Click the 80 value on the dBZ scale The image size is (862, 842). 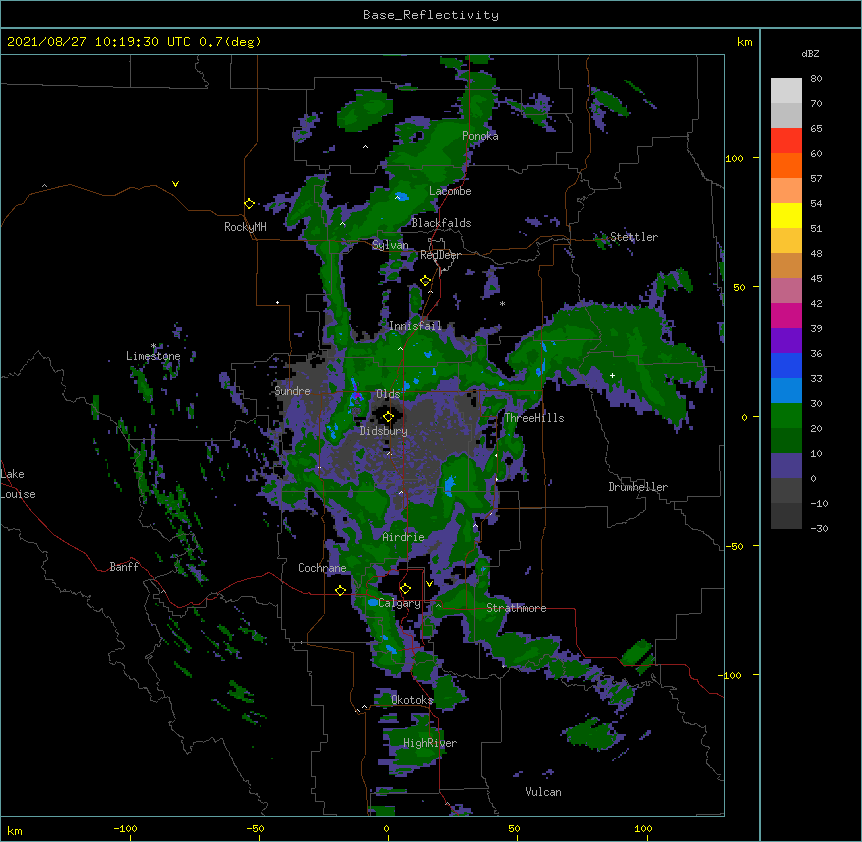[x=816, y=79]
